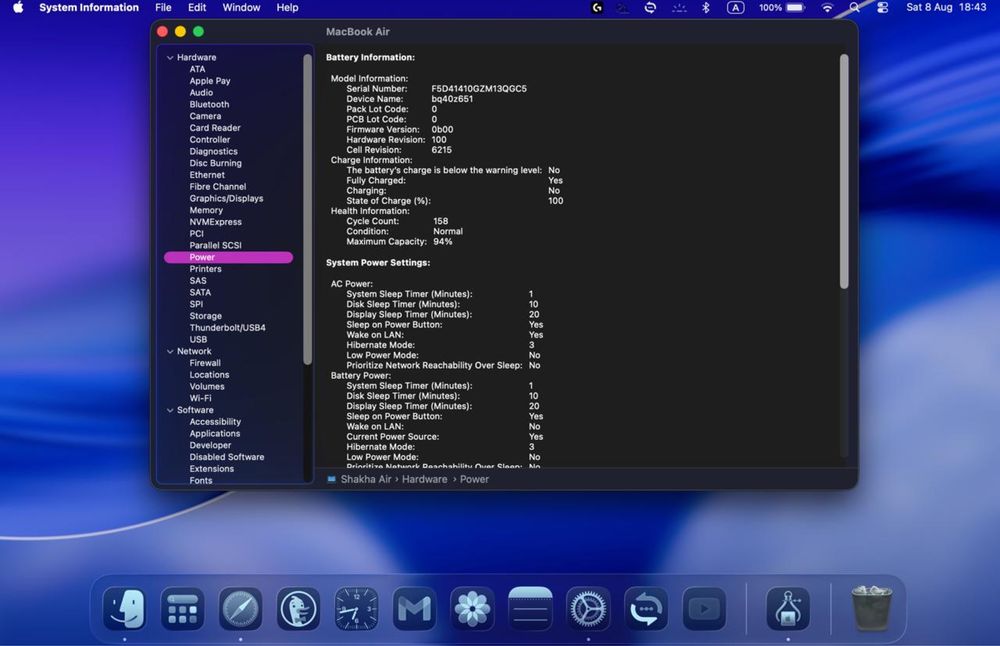Select USB in the sidebar
Image resolution: width=1000 pixels, height=646 pixels.
(x=198, y=339)
